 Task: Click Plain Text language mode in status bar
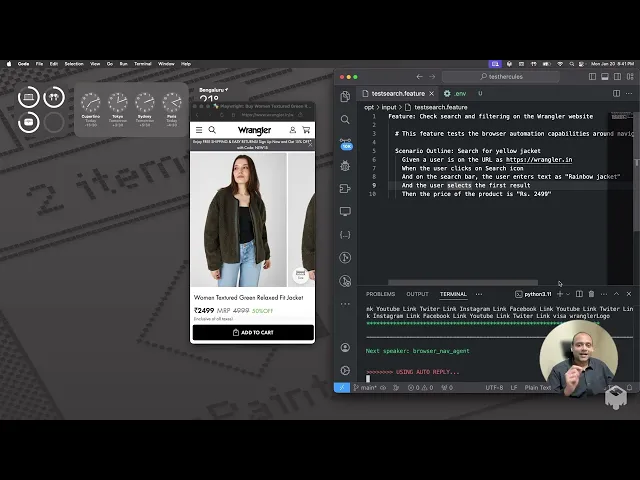pos(538,387)
